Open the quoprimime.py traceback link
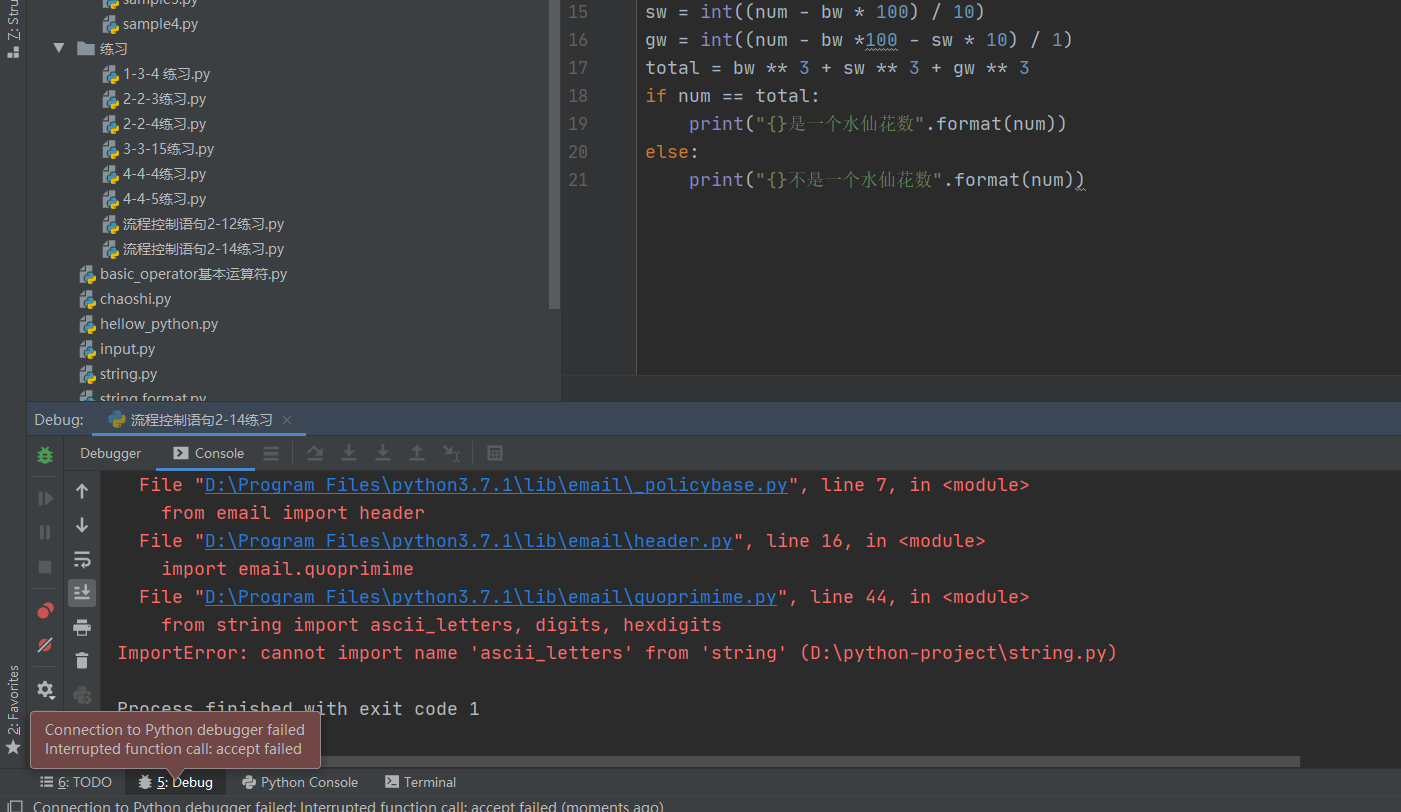This screenshot has width=1401, height=812. [x=491, y=597]
